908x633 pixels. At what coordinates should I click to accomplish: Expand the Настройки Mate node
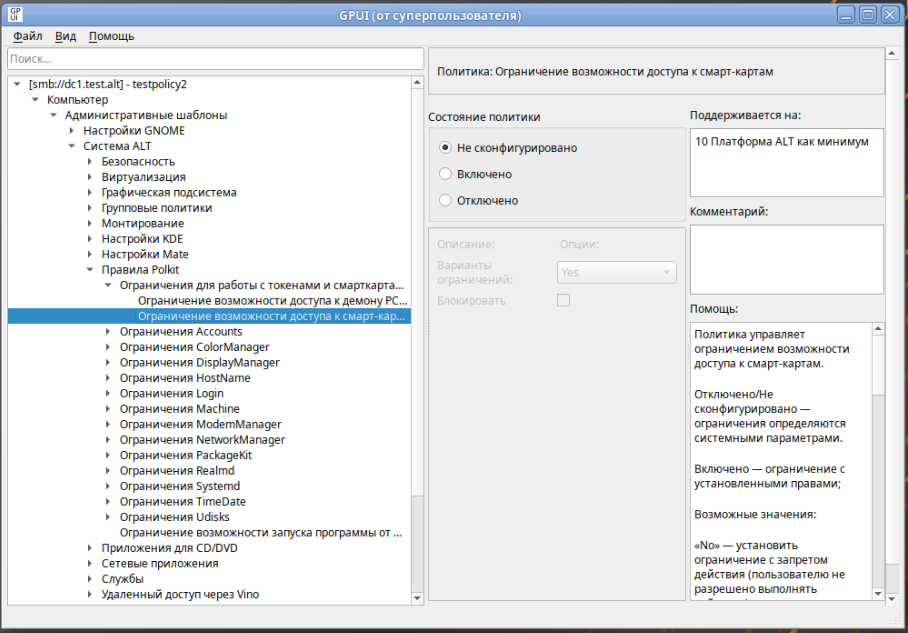tap(90, 254)
